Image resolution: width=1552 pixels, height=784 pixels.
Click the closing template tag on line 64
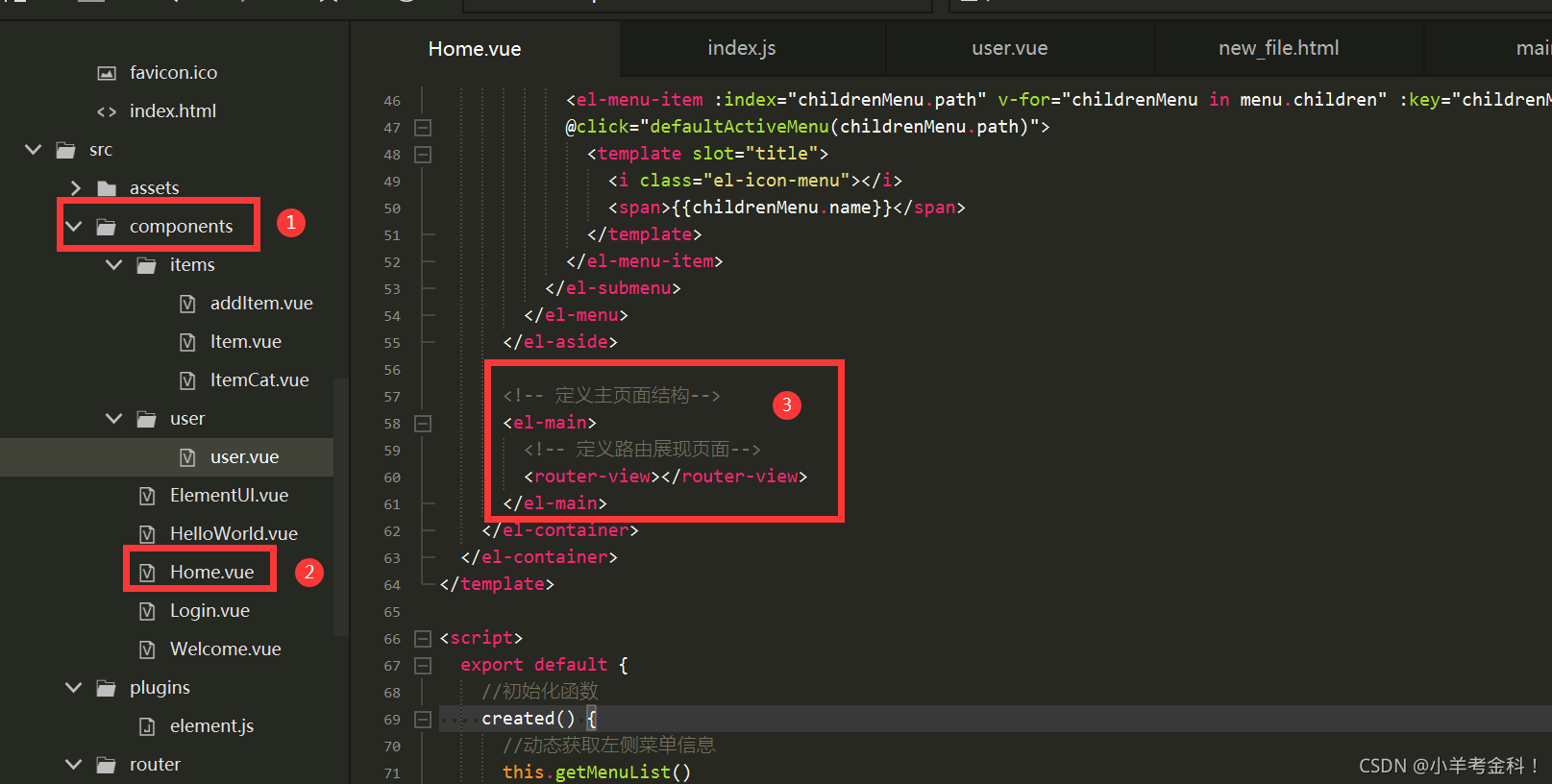click(497, 584)
